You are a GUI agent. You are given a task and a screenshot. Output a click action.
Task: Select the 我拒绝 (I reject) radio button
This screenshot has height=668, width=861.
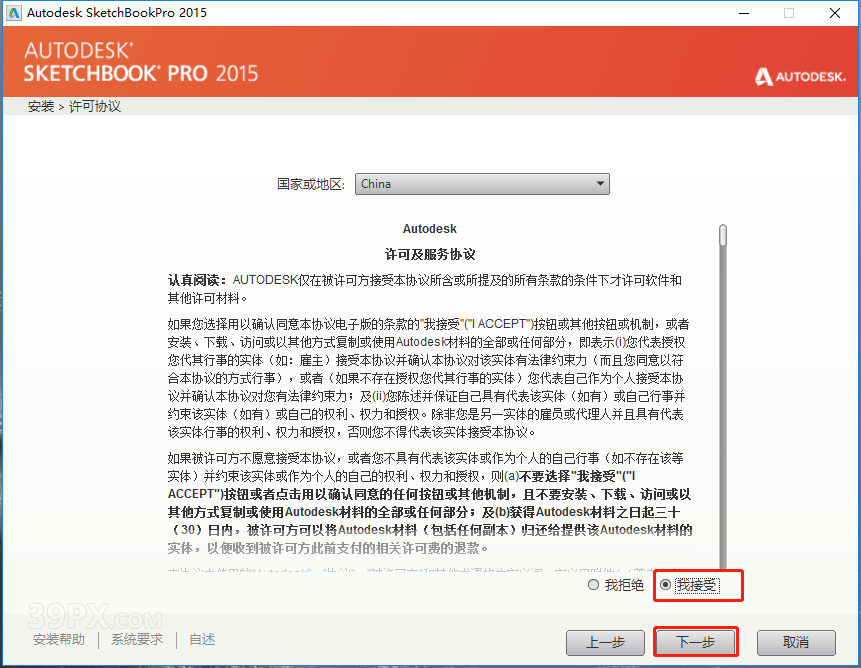pos(593,585)
